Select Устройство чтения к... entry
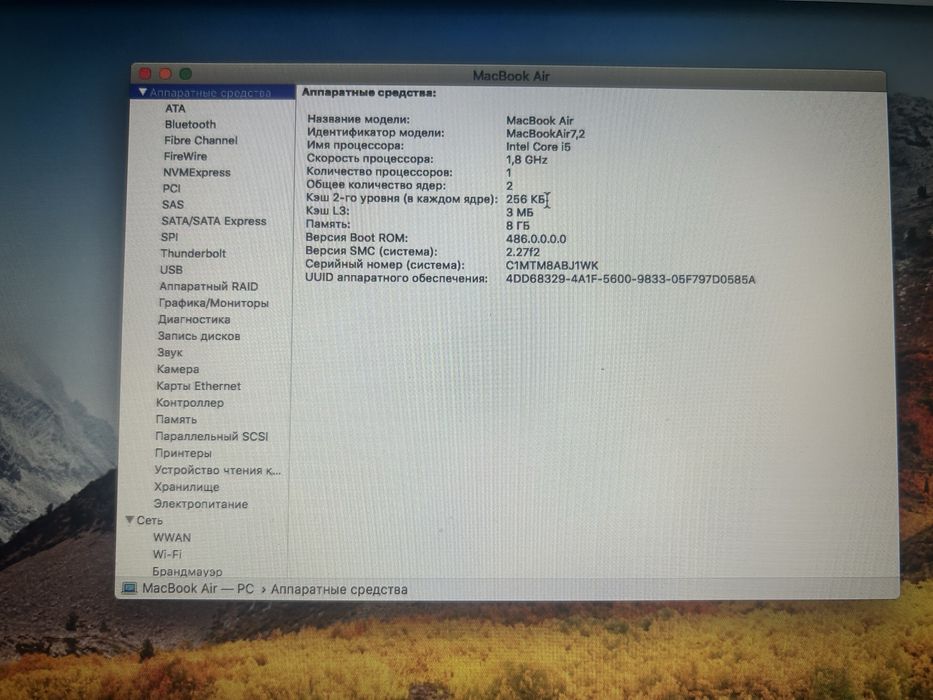933x700 pixels. [217, 470]
